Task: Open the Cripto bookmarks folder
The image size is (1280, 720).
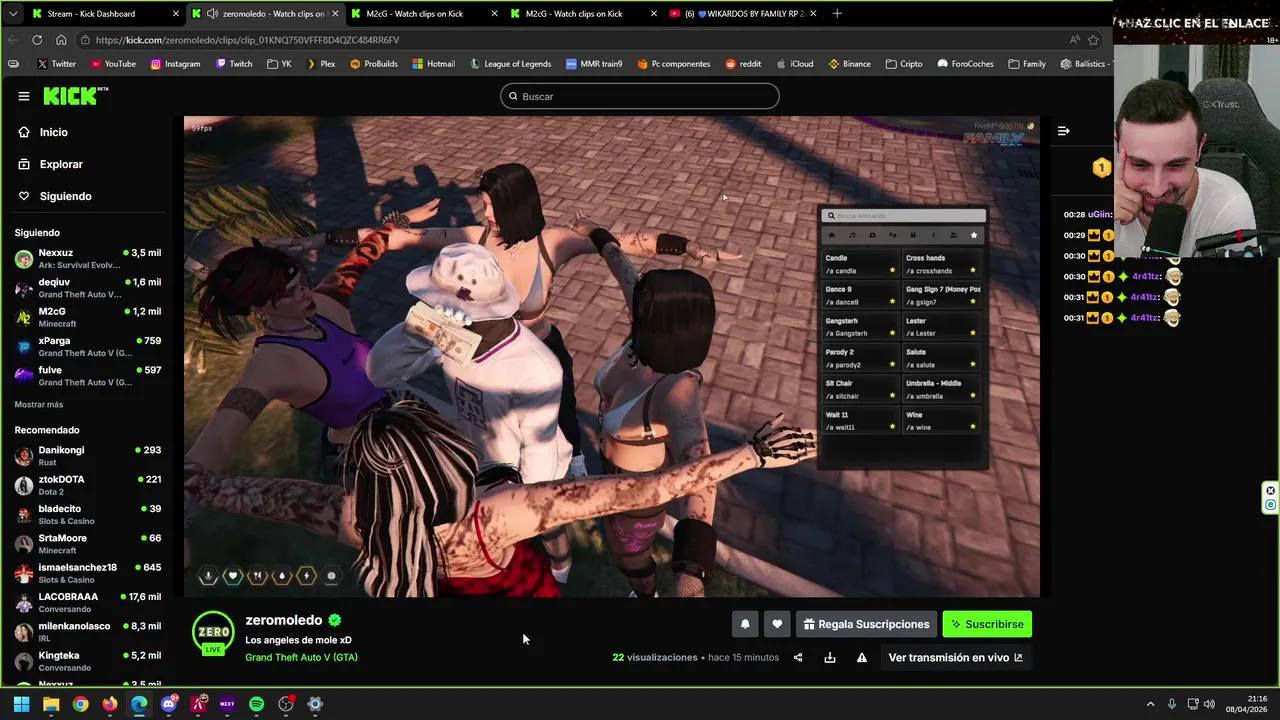Action: (x=904, y=64)
